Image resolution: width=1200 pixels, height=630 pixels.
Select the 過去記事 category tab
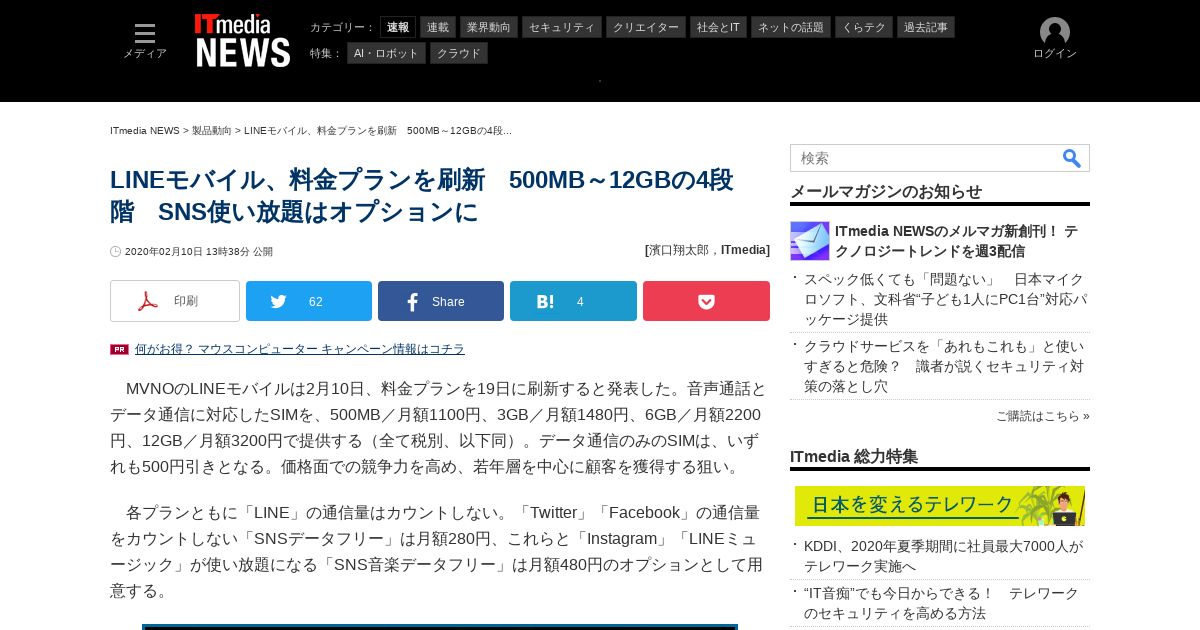coord(926,27)
